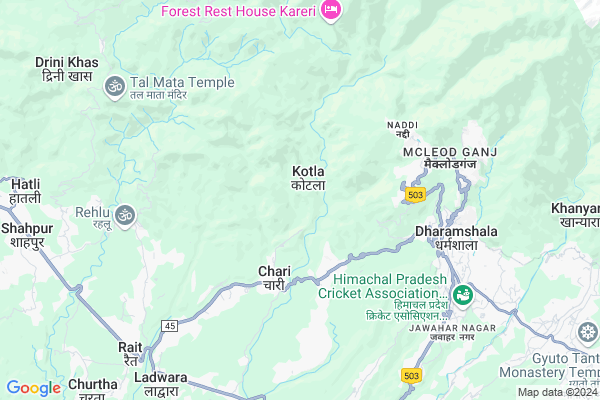
Task: Click the Map data ©2024 attribution
Action: pyautogui.click(x=558, y=392)
